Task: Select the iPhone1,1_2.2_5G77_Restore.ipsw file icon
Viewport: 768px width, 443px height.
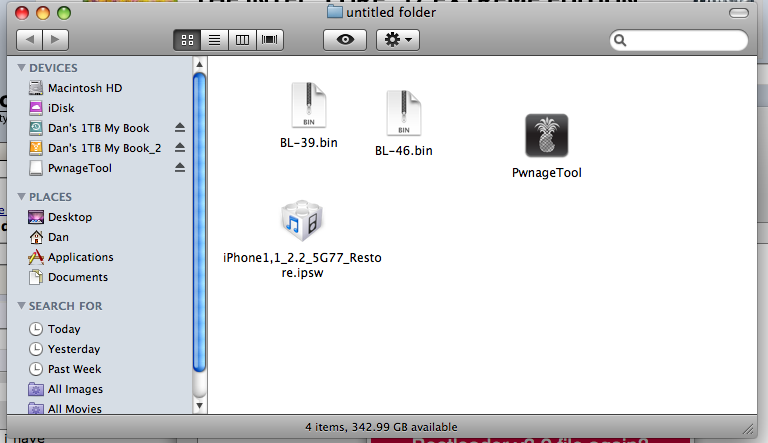Action: pyautogui.click(x=302, y=221)
